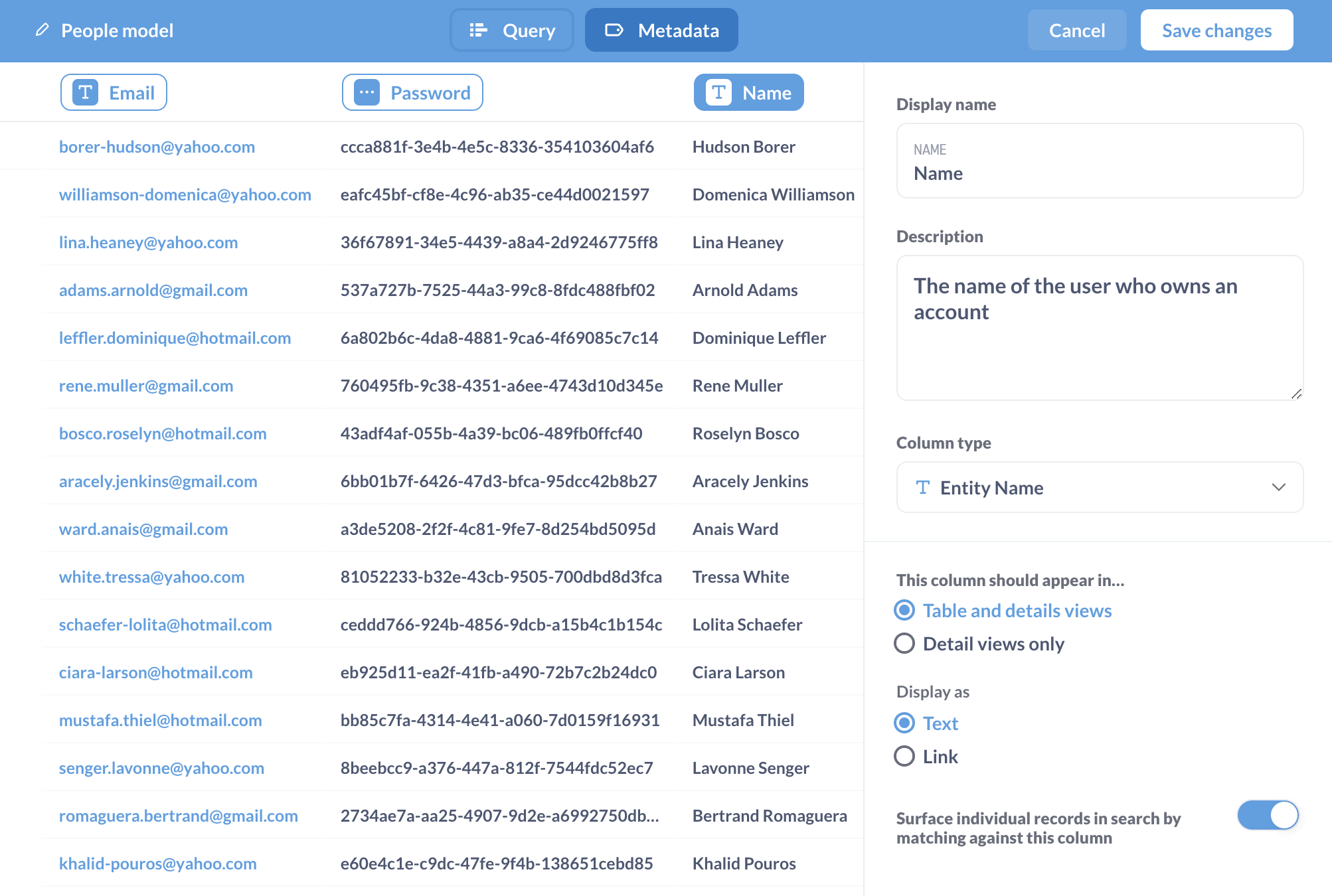This screenshot has height=896, width=1332.
Task: Click the T icon in Column type field
Action: click(x=922, y=487)
